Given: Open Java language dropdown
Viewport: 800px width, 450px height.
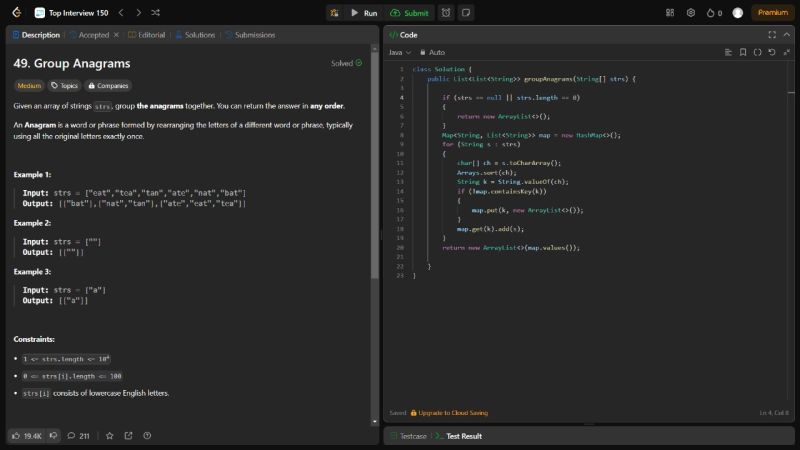Looking at the screenshot, I should click(x=399, y=53).
